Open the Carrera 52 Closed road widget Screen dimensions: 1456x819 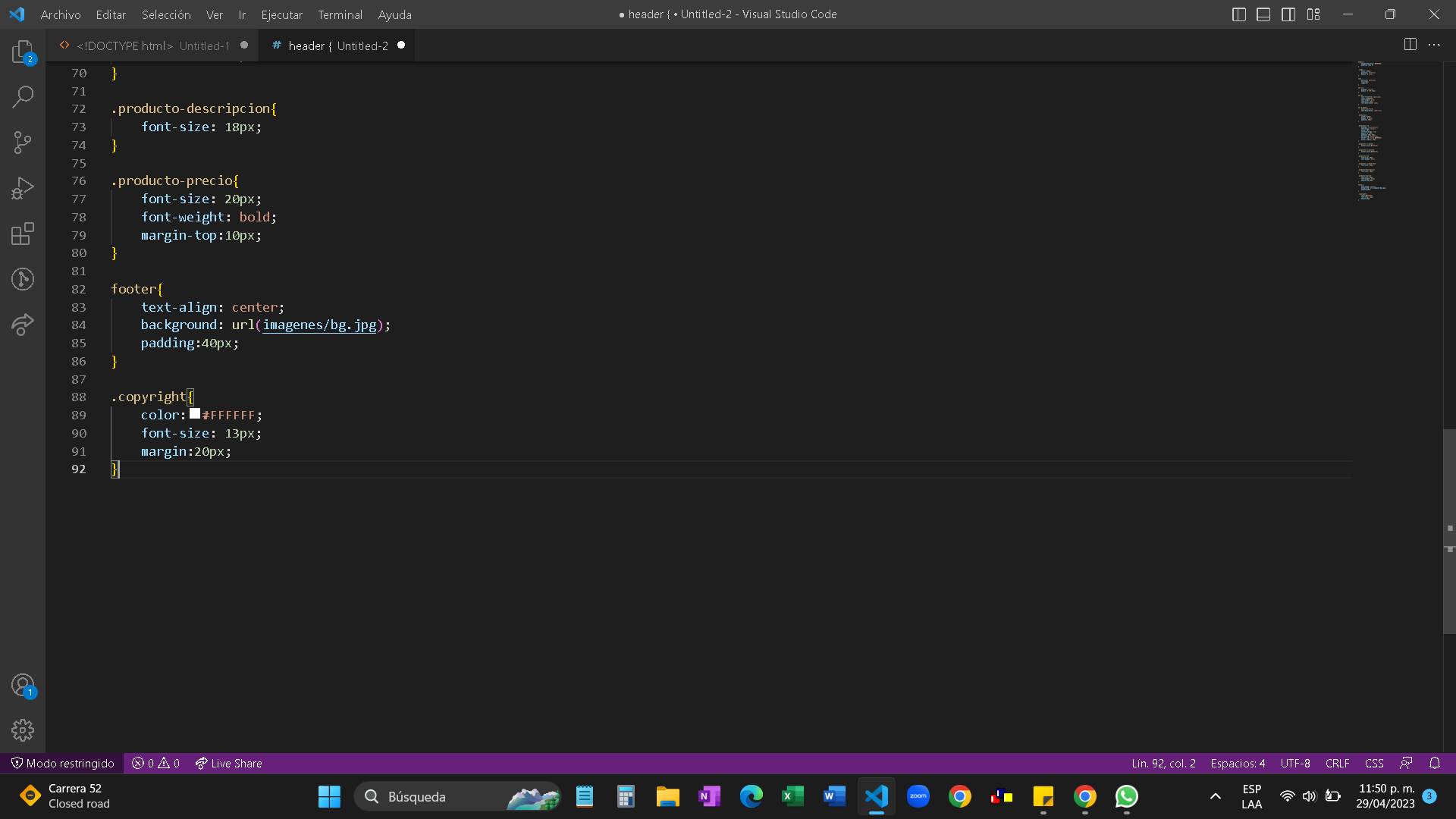[x=66, y=796]
